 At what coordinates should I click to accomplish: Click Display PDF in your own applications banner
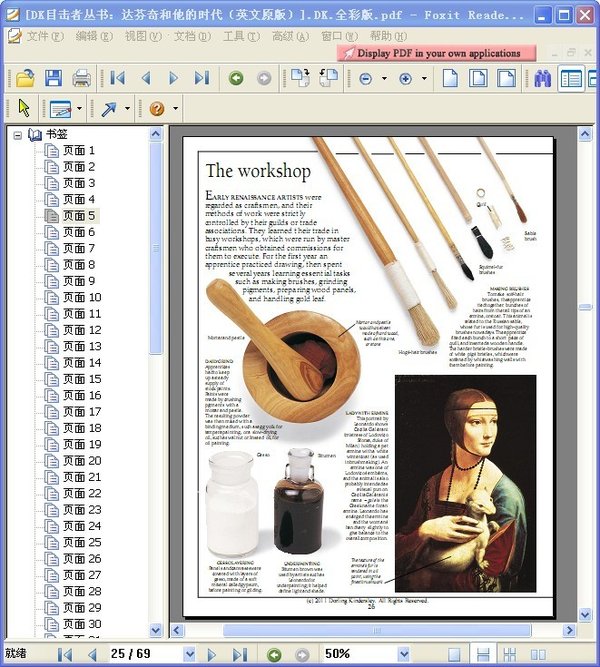click(436, 54)
